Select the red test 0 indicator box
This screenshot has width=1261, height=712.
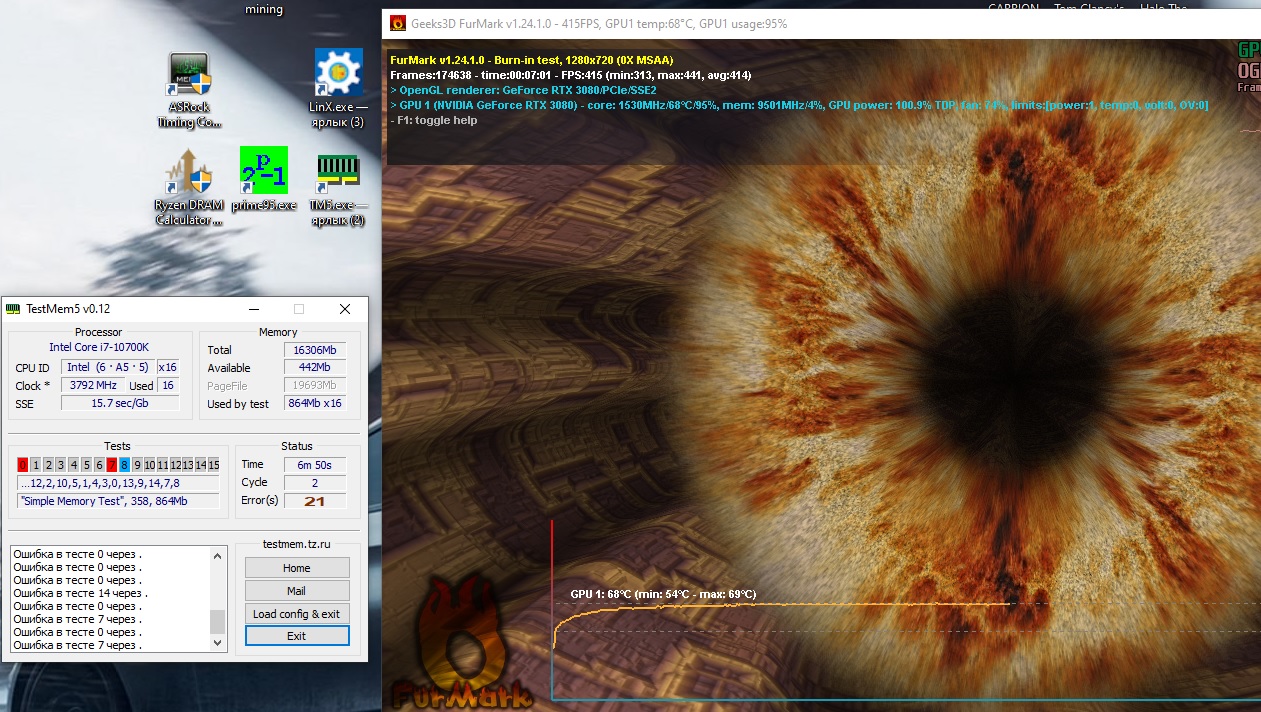(x=23, y=465)
